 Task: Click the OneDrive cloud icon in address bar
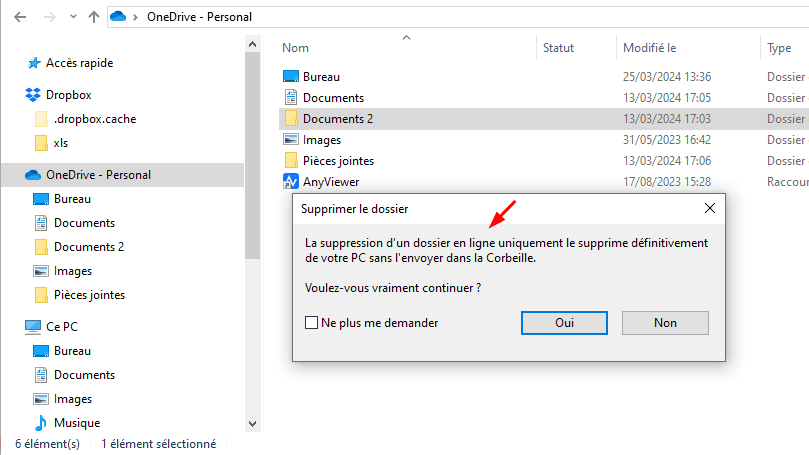coord(120,16)
